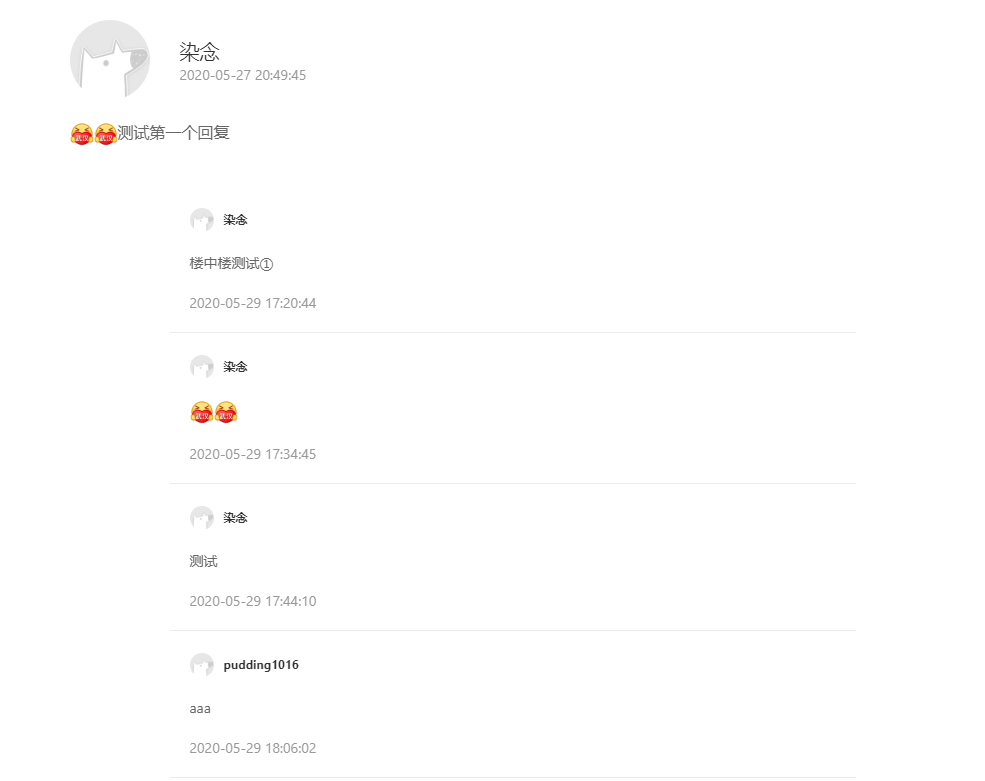Image resolution: width=985 pixels, height=781 pixels.
Task: Click timestamp 2020-05-29 17:20:44
Action: point(252,303)
